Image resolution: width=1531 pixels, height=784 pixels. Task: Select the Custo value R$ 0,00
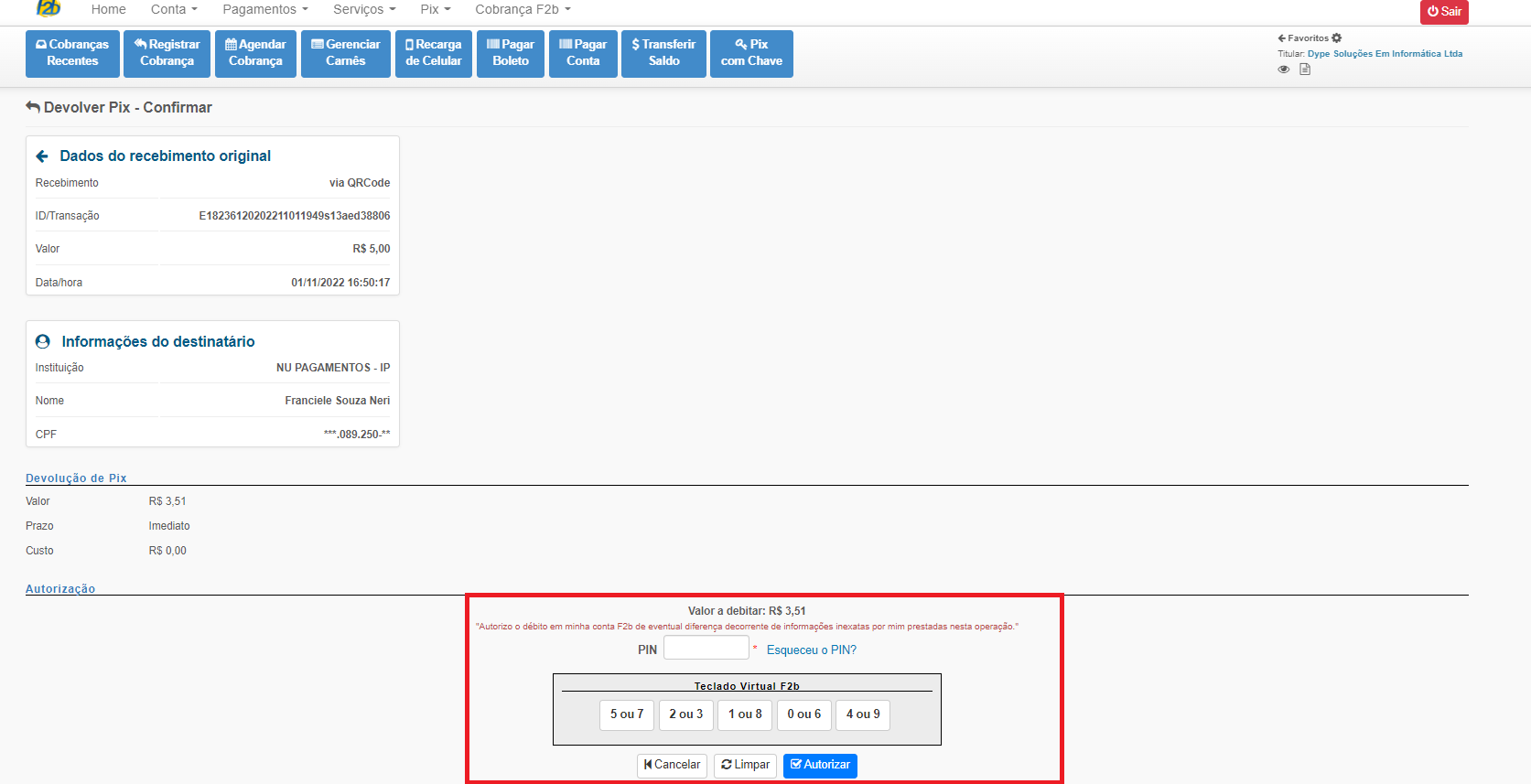(x=167, y=551)
